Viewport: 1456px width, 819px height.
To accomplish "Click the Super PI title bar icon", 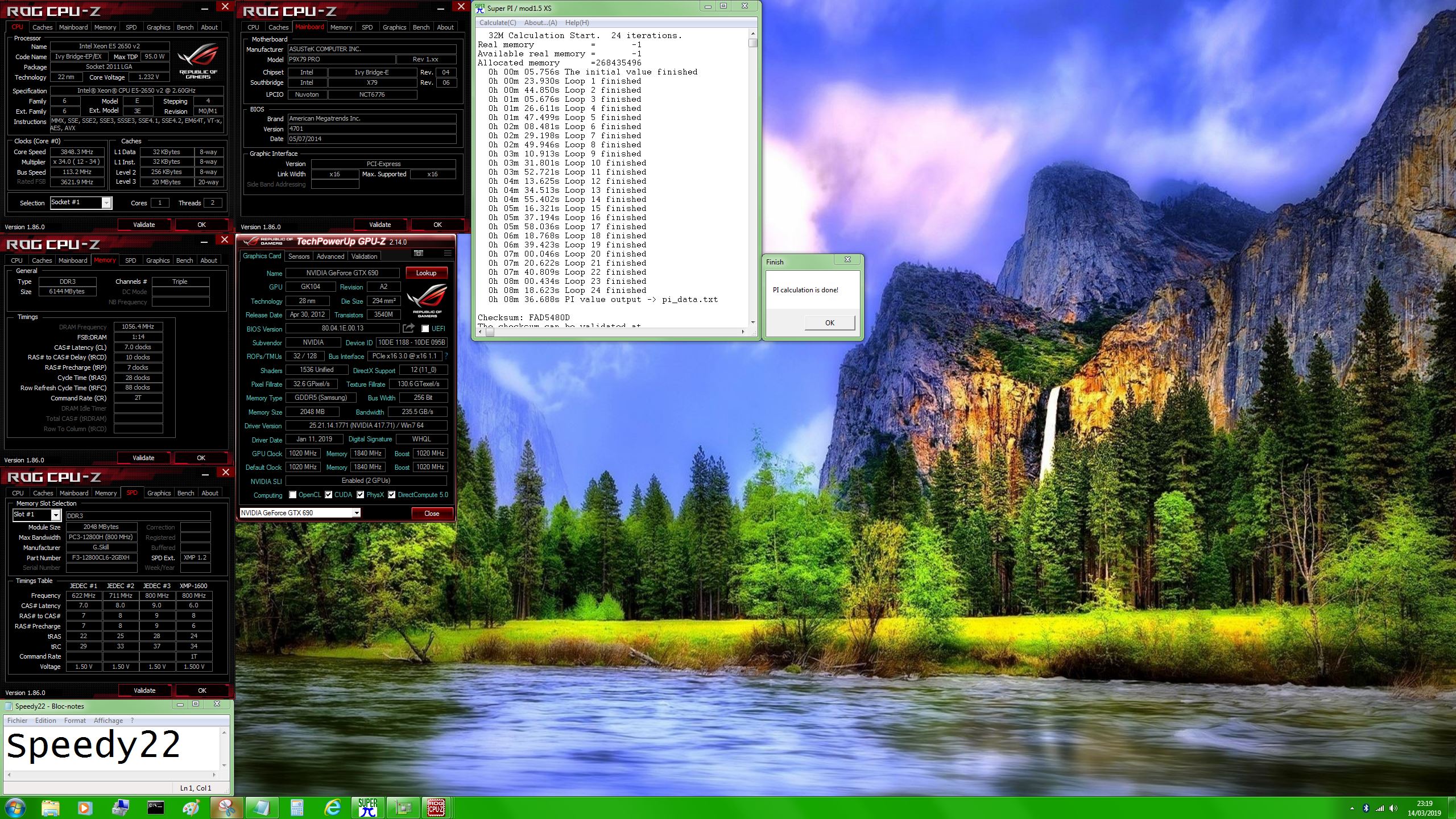I will tap(480, 8).
